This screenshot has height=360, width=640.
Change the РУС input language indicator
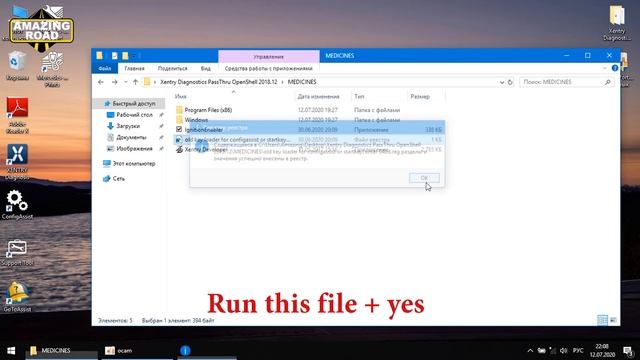click(578, 351)
